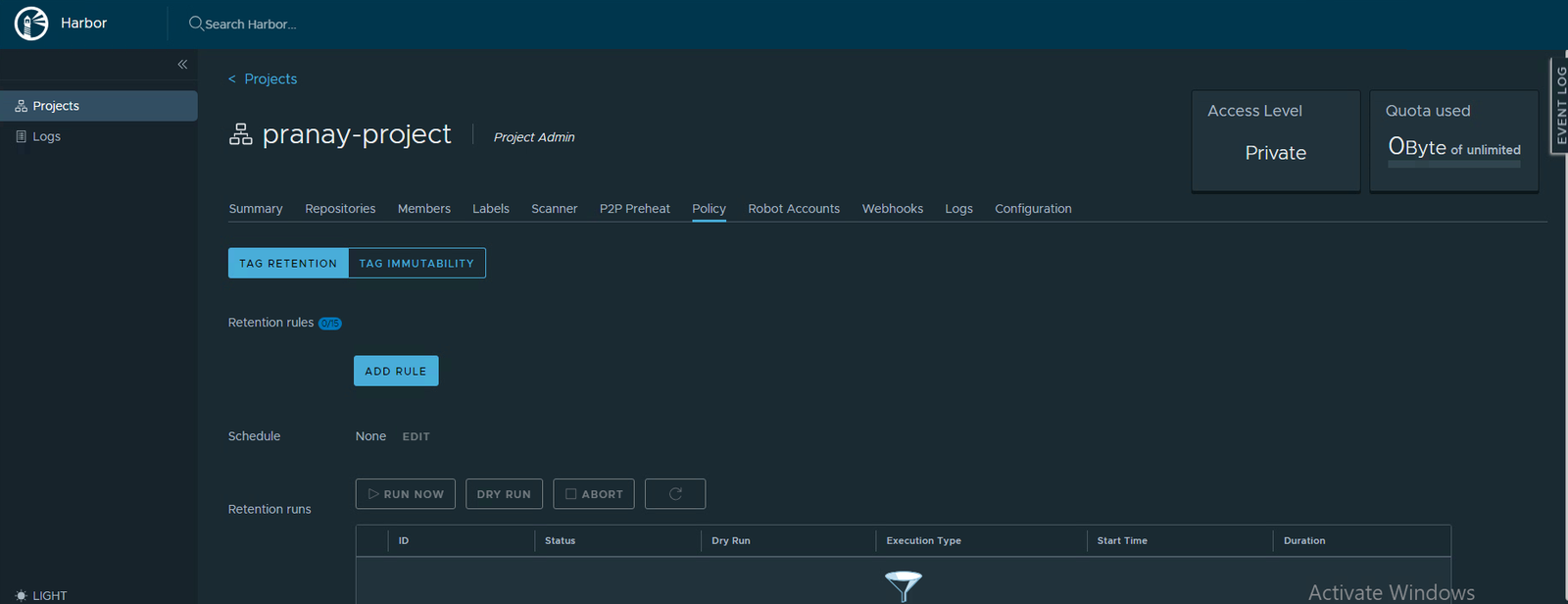This screenshot has width=1568, height=604.
Task: Click the Harbor lighthouse logo
Action: (31, 23)
